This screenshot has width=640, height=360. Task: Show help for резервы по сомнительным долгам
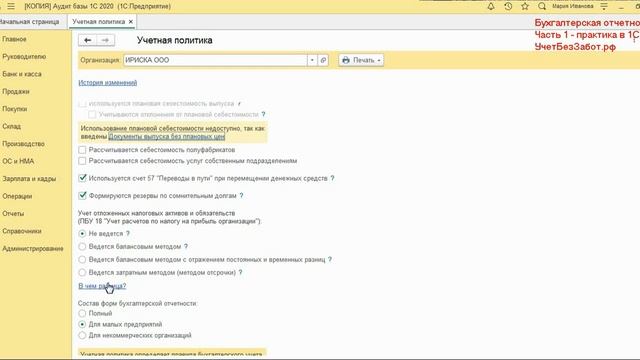click(x=241, y=196)
